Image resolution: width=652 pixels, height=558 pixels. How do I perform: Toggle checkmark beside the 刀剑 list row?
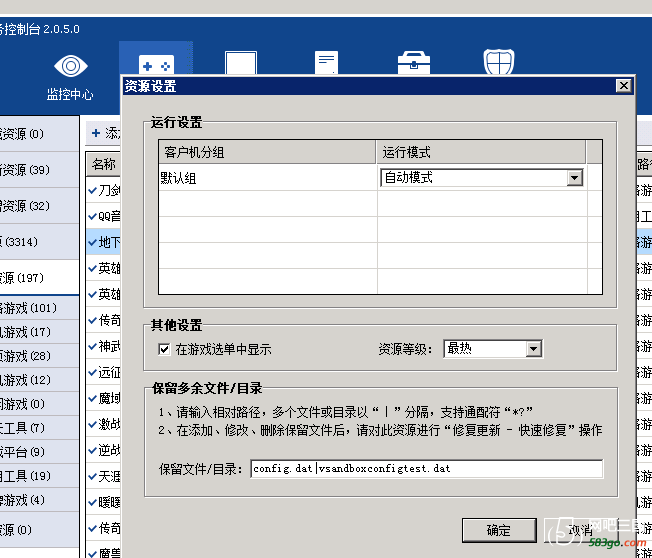point(93,189)
